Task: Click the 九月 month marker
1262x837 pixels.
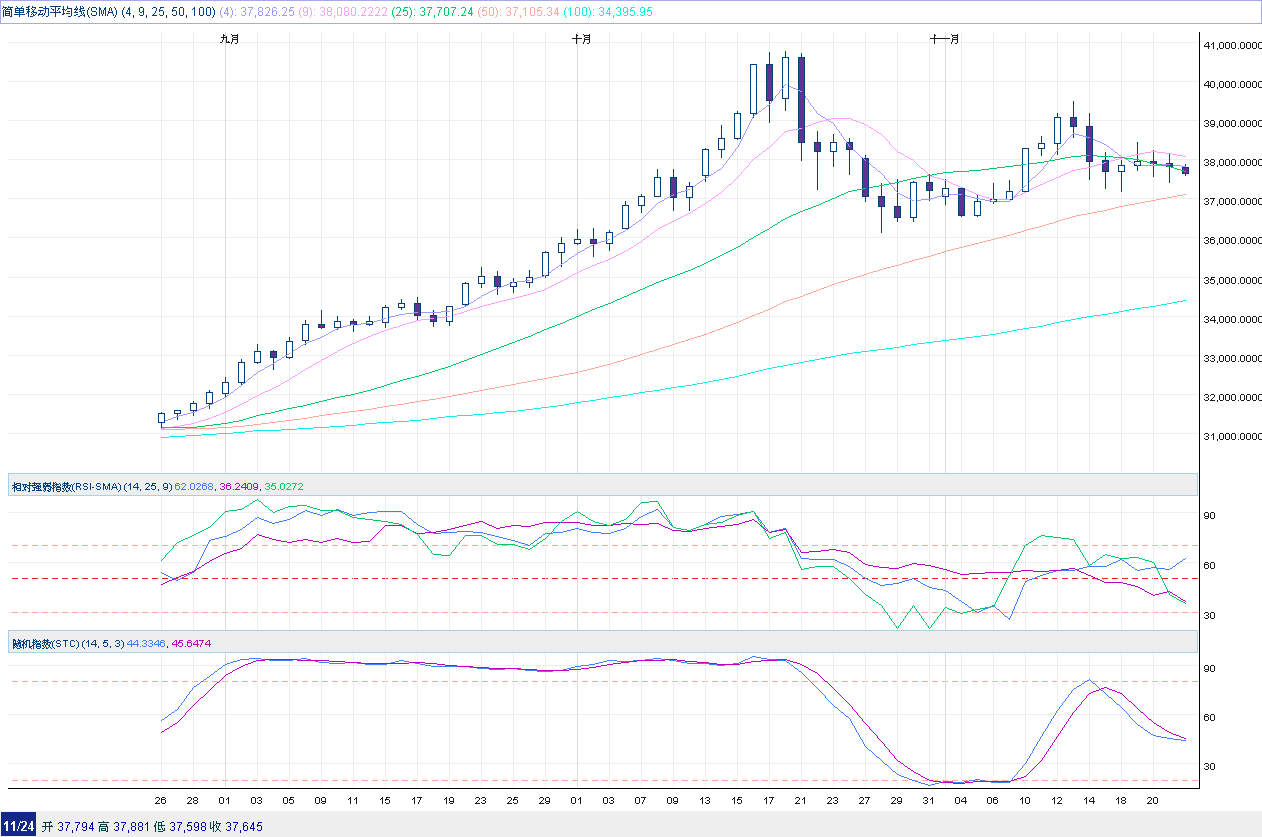Action: pyautogui.click(x=230, y=39)
